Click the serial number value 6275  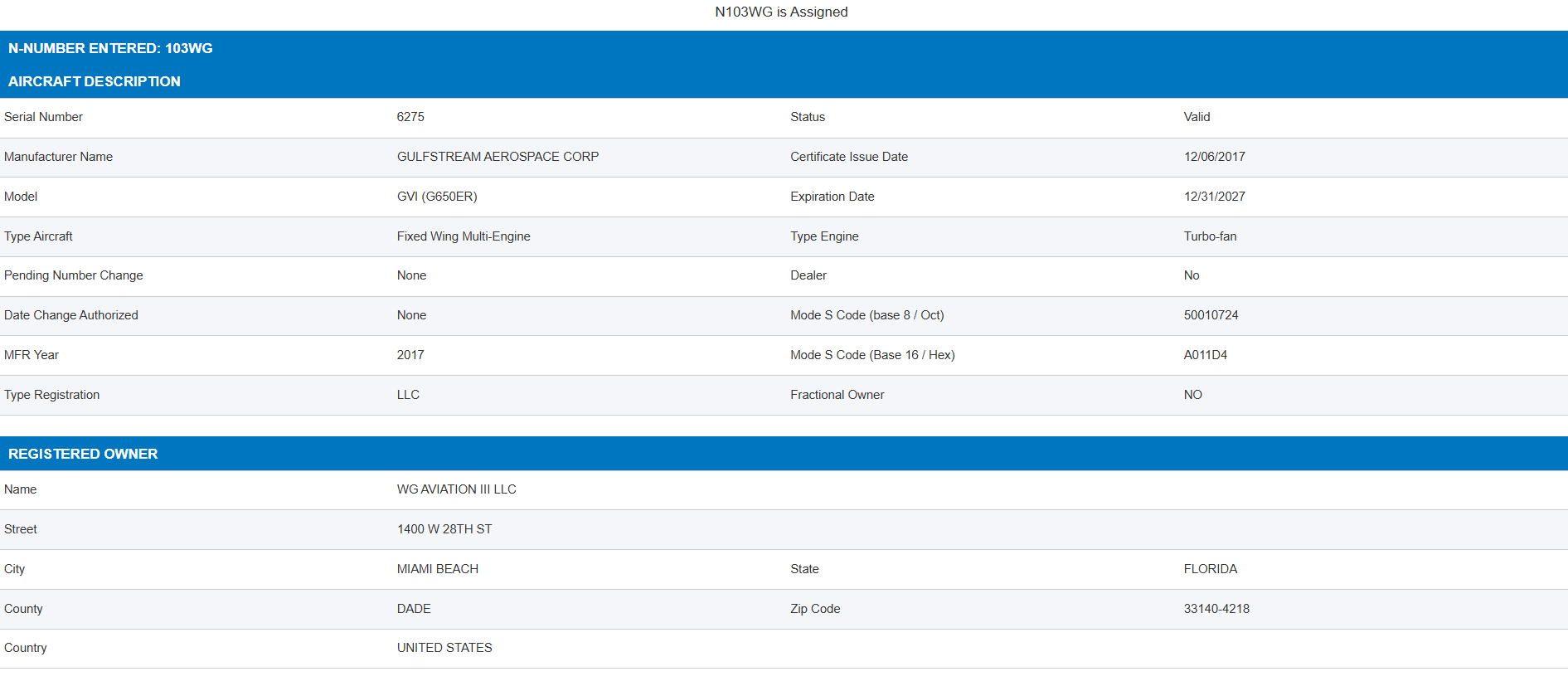click(410, 117)
